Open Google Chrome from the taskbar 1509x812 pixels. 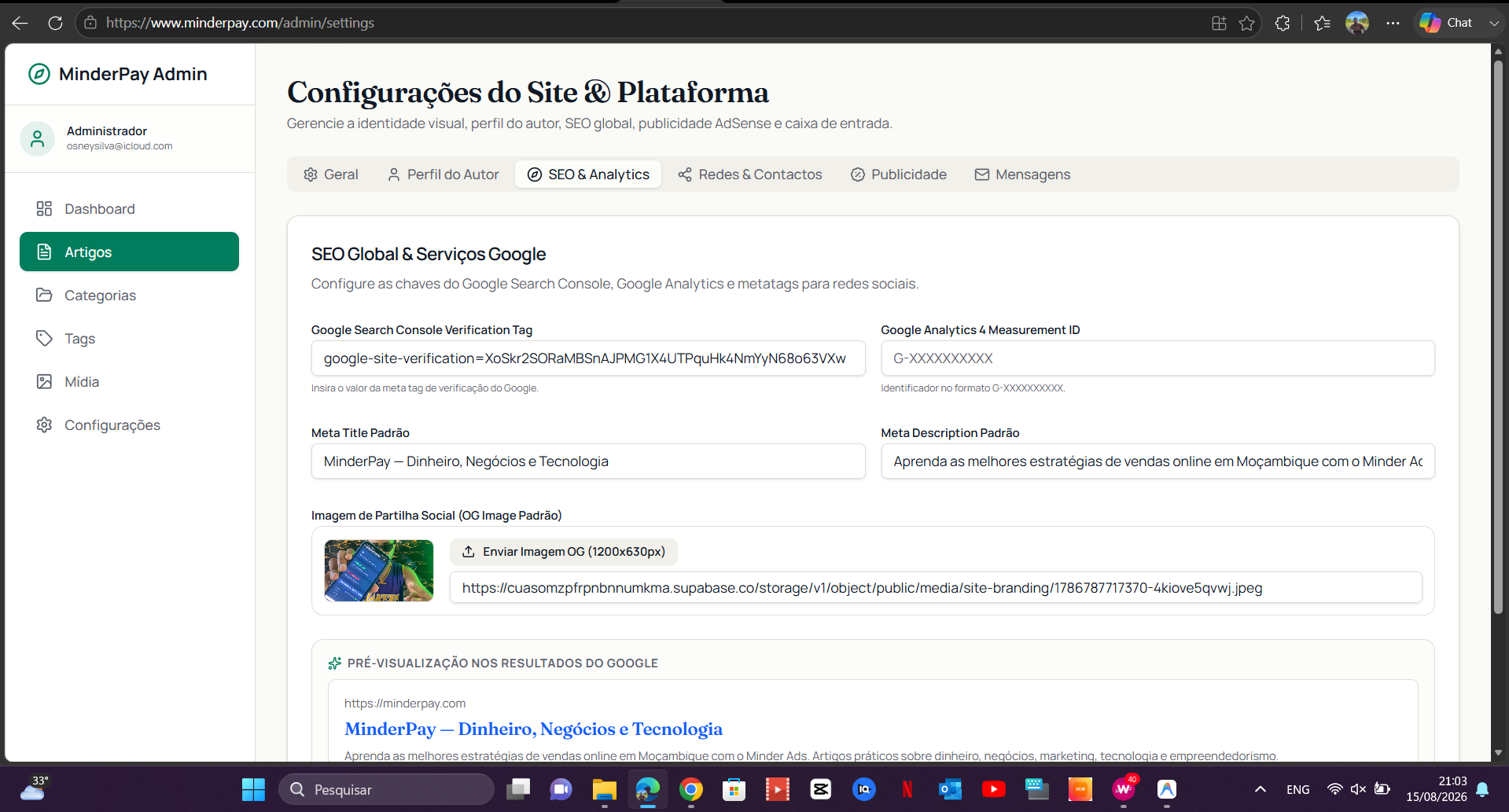pyautogui.click(x=690, y=789)
